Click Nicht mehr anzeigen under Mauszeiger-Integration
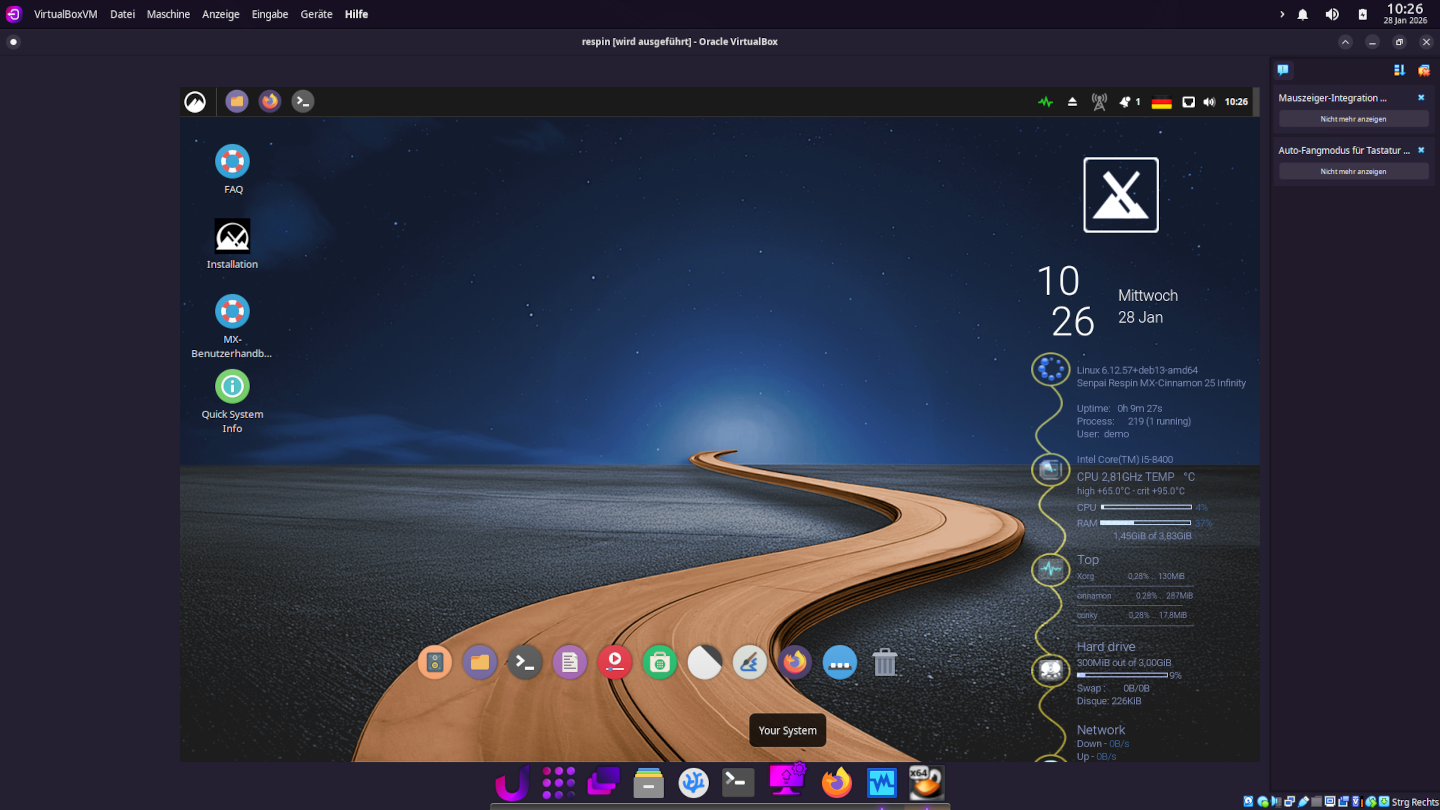Screen dimensions: 1440x810 coord(1353,119)
